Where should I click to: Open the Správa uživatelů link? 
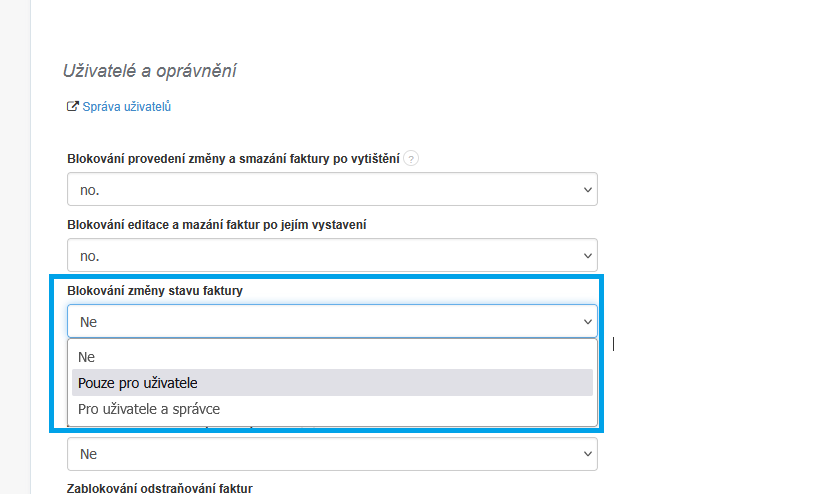point(125,107)
